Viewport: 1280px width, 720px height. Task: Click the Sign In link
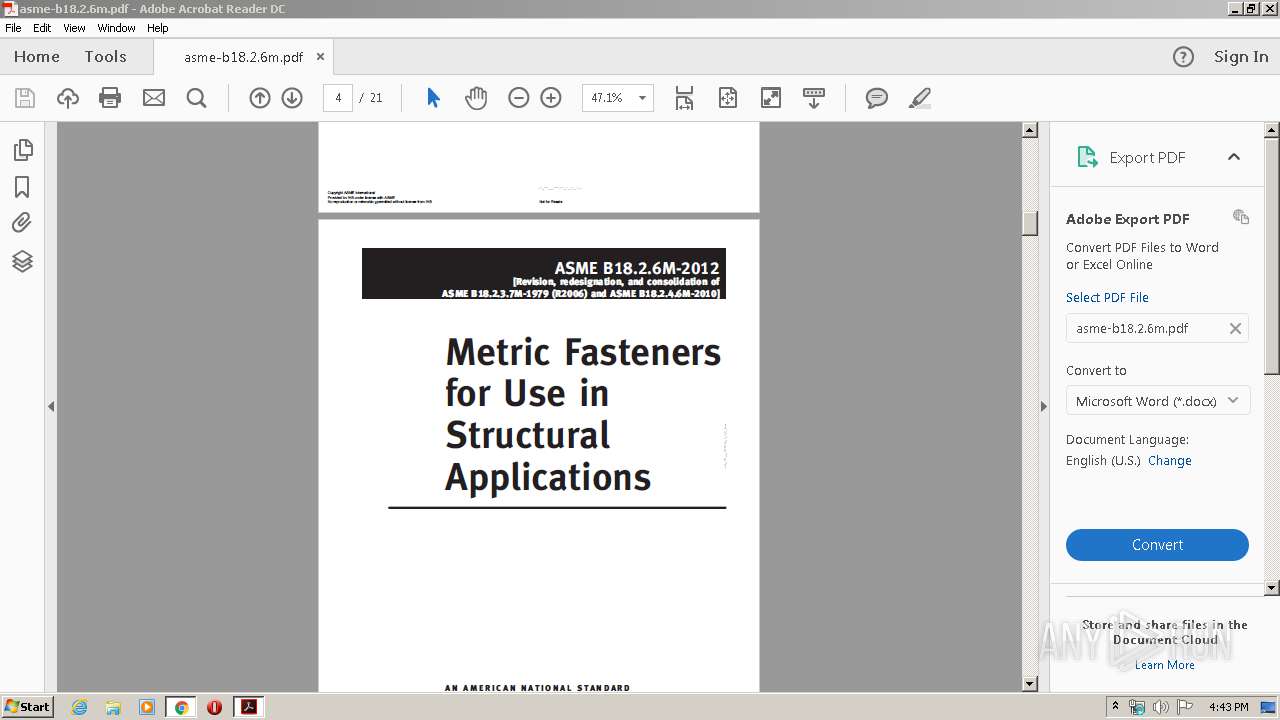tap(1241, 57)
